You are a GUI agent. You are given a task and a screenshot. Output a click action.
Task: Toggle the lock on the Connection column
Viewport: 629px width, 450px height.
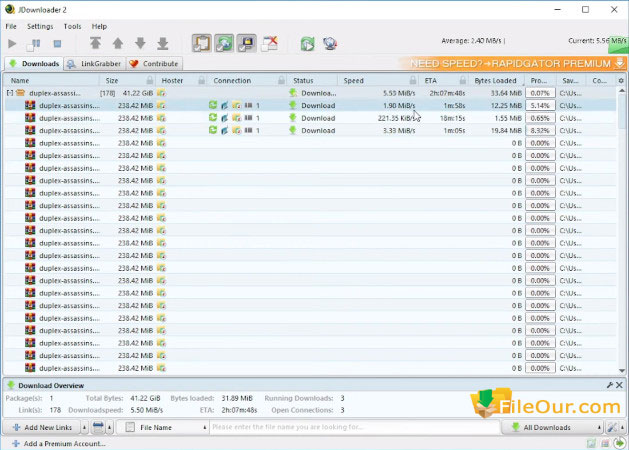pos(281,80)
